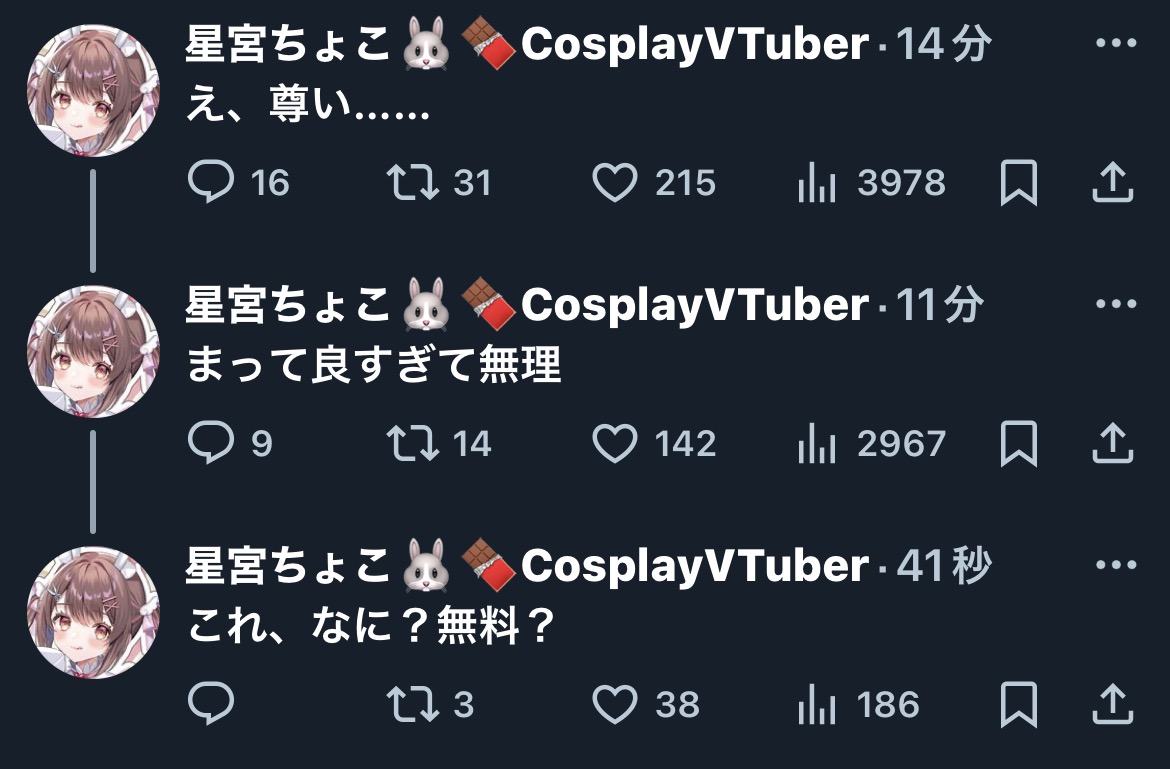Viewport: 1170px width, 769px height.
Task: Bookmark the え、尊い tweet
Action: (x=1019, y=182)
